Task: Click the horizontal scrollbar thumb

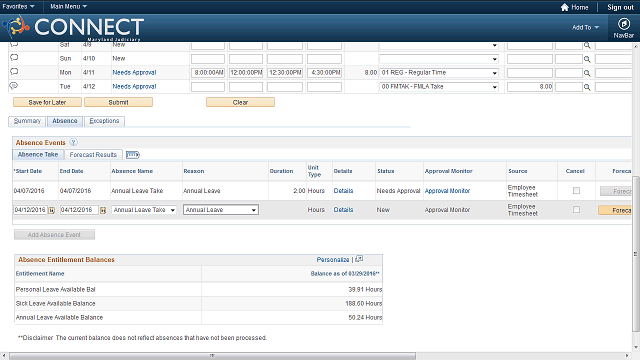Action: [x=212, y=356]
